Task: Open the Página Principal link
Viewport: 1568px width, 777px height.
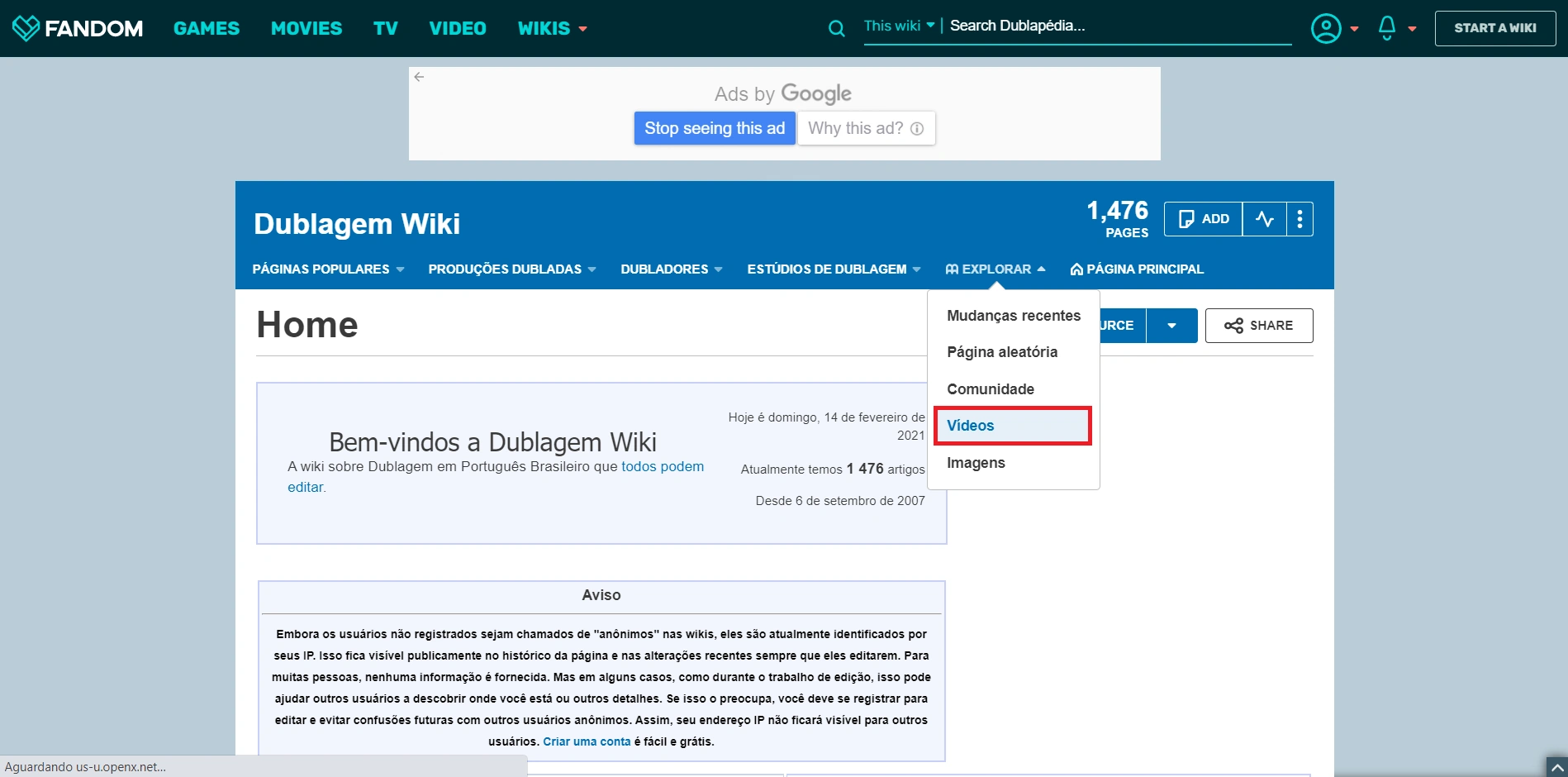Action: pos(1137,269)
